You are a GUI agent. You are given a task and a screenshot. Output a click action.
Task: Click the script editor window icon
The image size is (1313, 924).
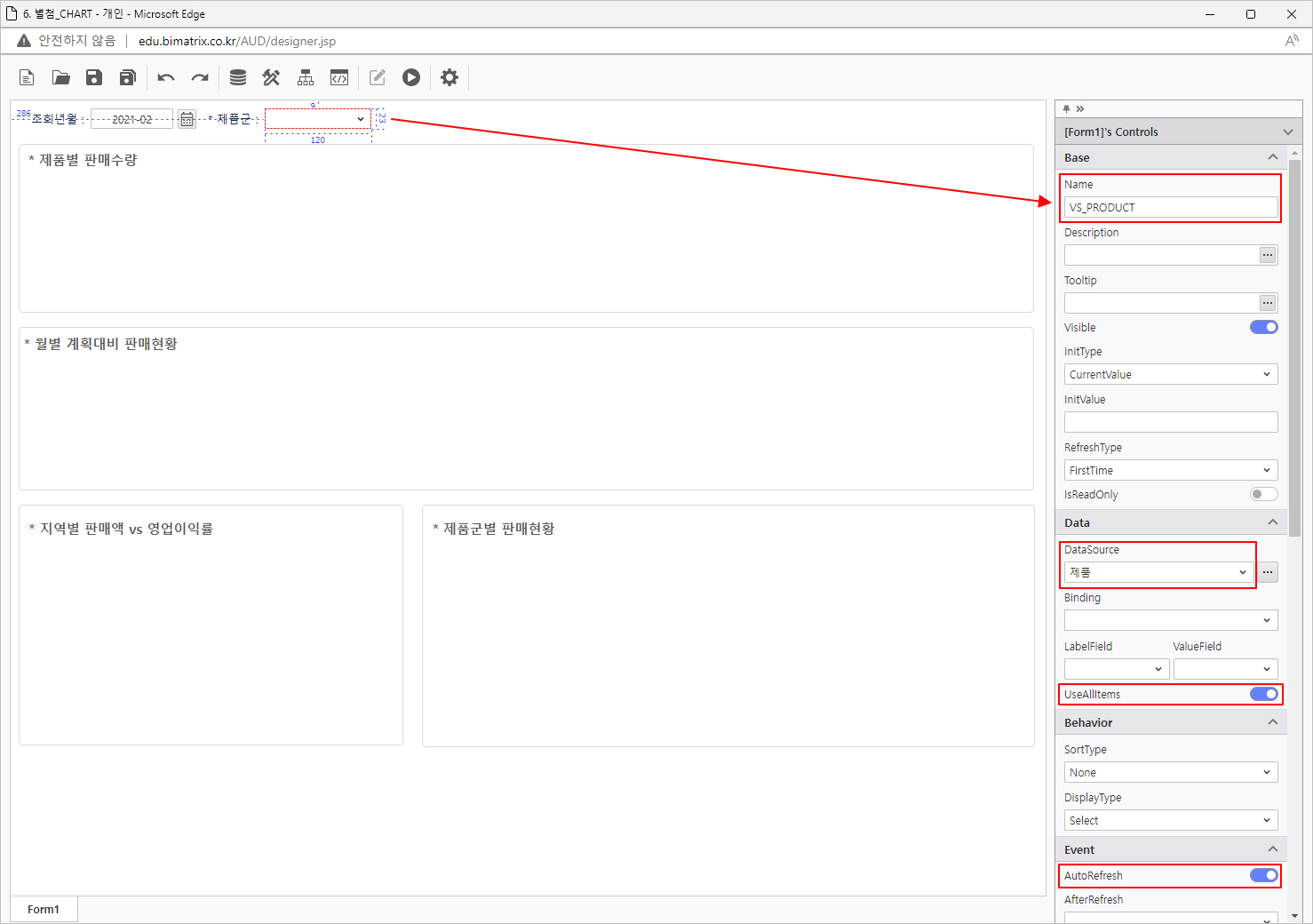339,78
